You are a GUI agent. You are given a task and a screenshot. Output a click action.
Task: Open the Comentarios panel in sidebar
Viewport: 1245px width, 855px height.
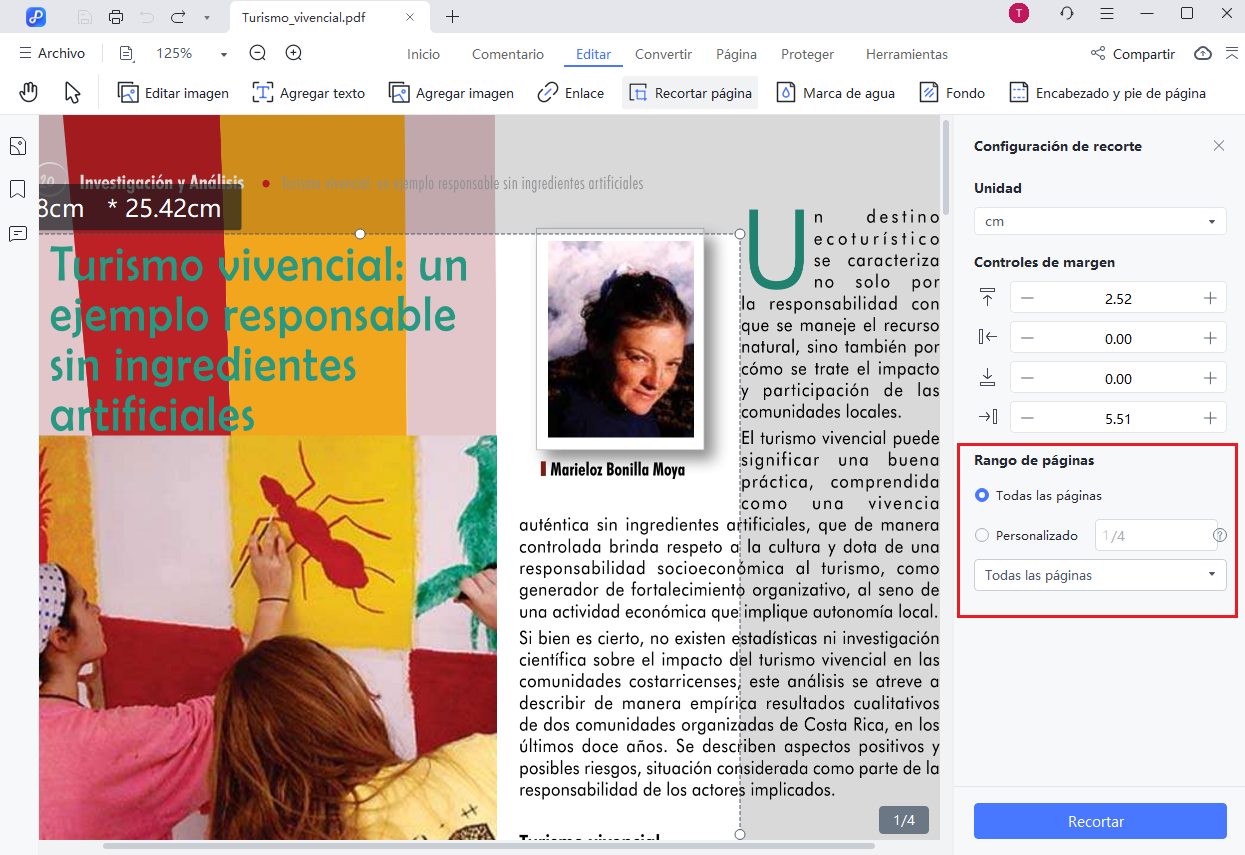[17, 233]
